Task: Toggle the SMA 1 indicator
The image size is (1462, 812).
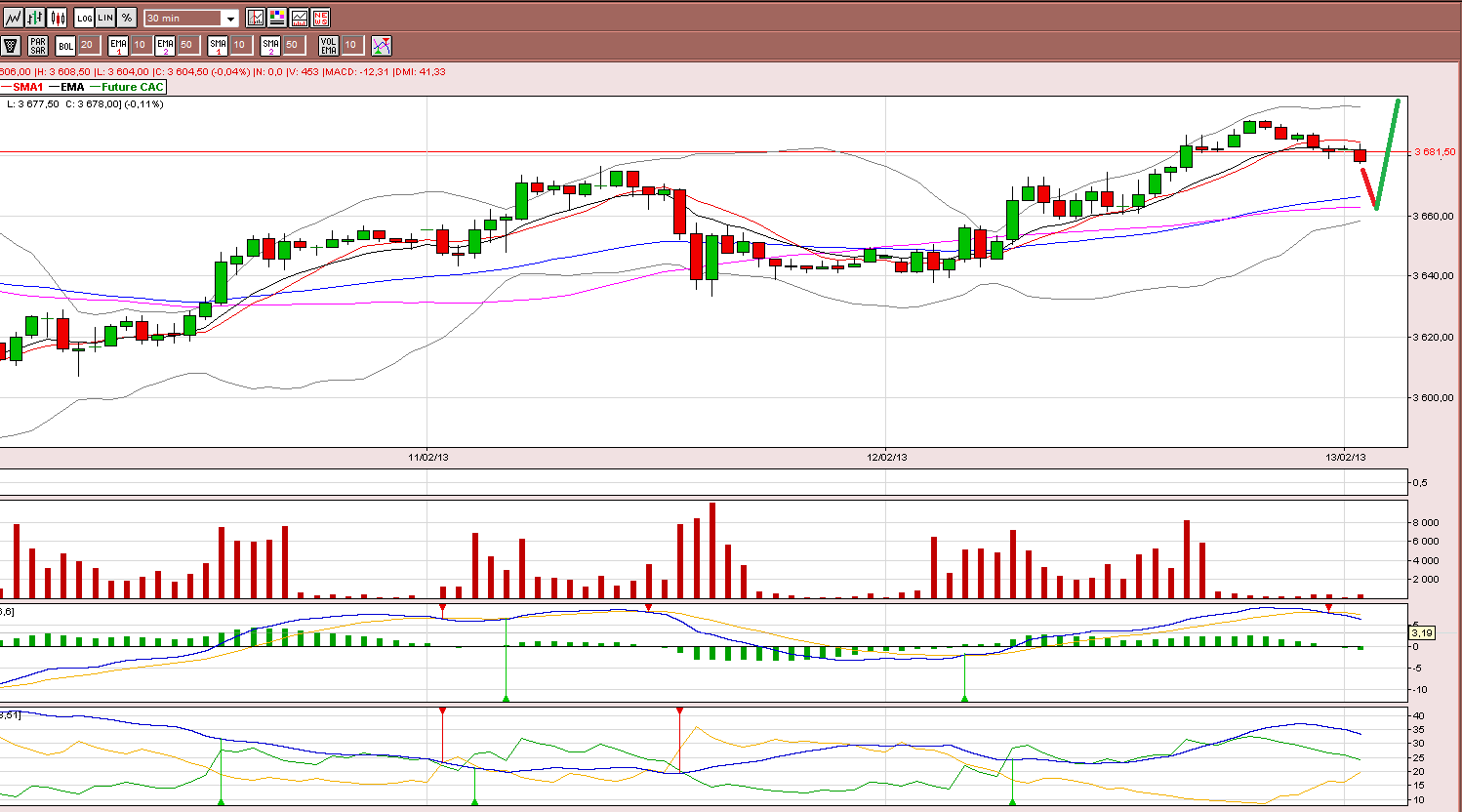Action: [218, 45]
